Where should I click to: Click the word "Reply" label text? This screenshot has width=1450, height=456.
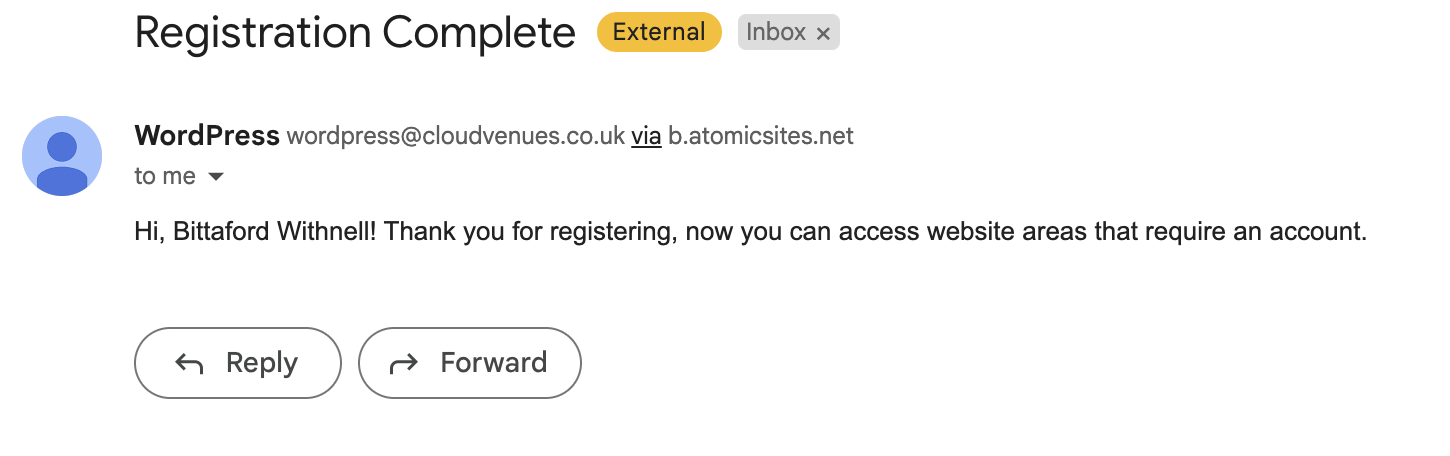[262, 363]
